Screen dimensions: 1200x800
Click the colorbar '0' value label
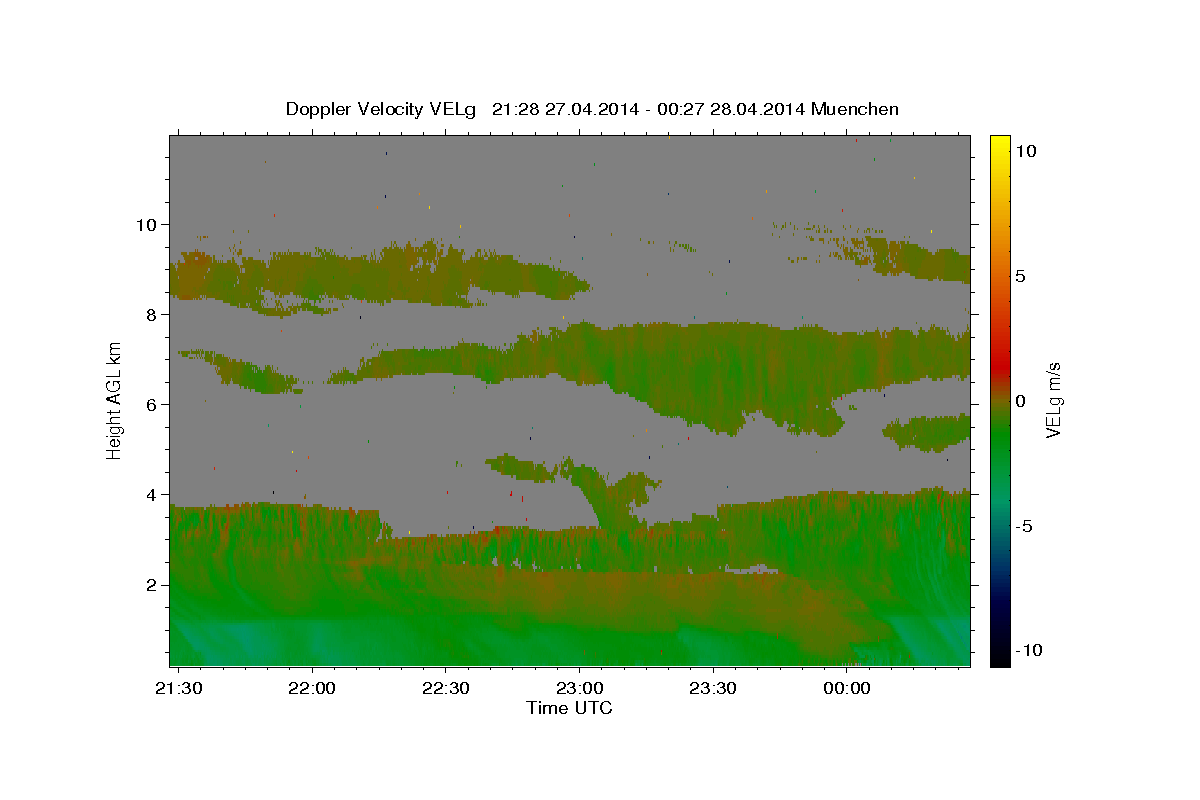click(1020, 401)
